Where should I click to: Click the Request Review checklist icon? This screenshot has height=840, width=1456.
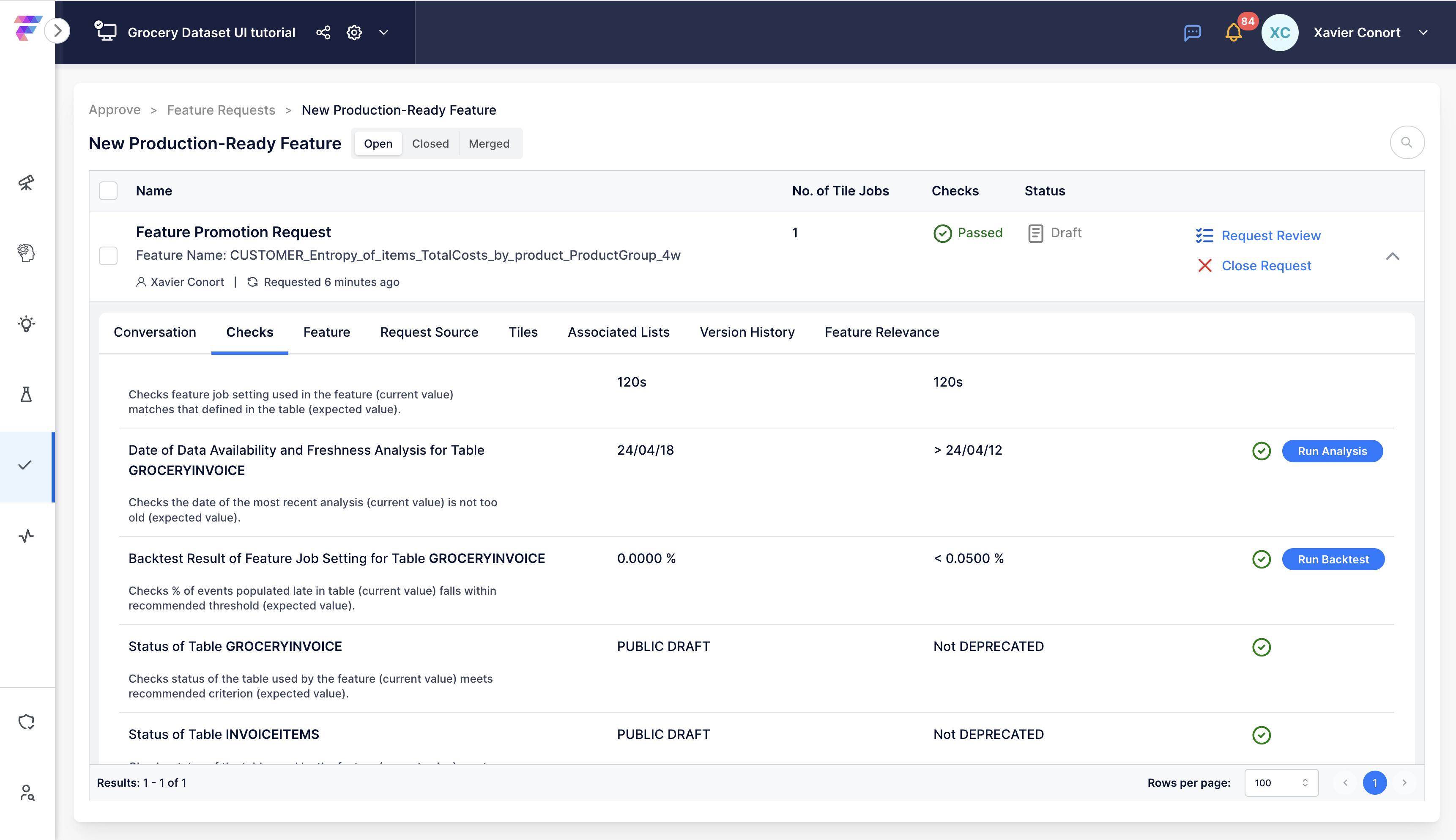1204,236
